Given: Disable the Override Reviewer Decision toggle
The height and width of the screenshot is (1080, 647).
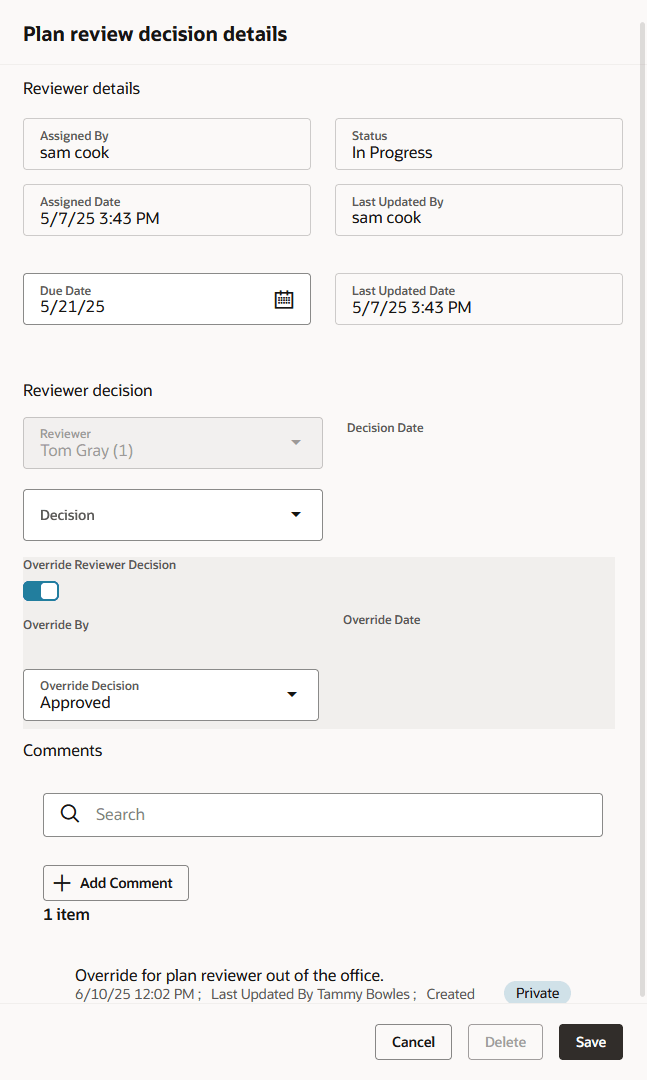Looking at the screenshot, I should (x=40, y=591).
